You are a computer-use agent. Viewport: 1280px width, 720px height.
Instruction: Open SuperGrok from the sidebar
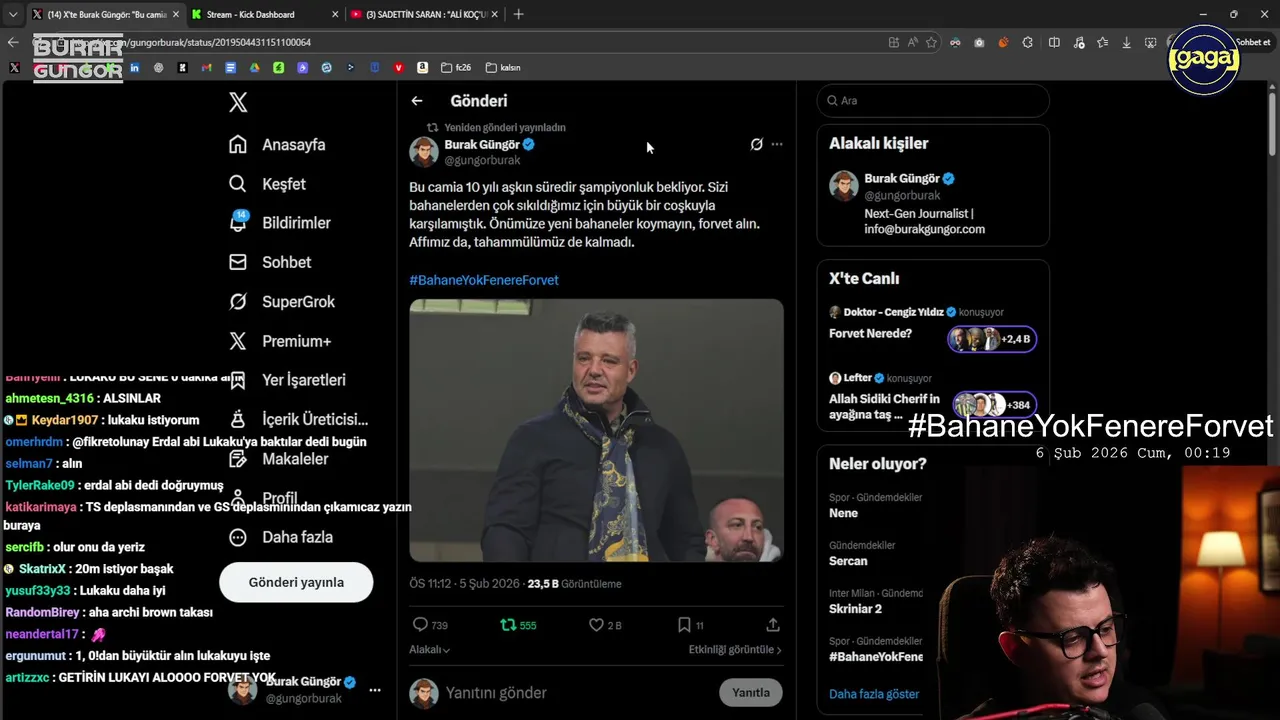281,301
